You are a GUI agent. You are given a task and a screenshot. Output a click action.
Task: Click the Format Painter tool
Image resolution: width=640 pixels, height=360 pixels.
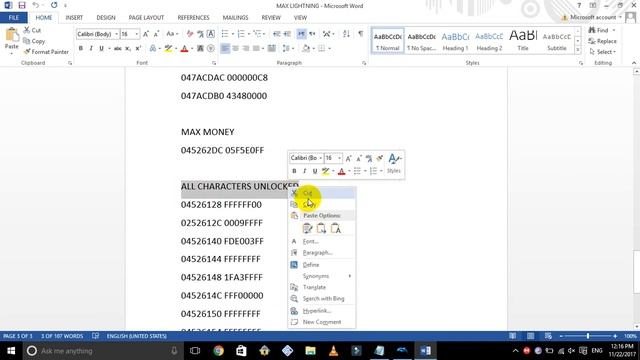[x=46, y=52]
